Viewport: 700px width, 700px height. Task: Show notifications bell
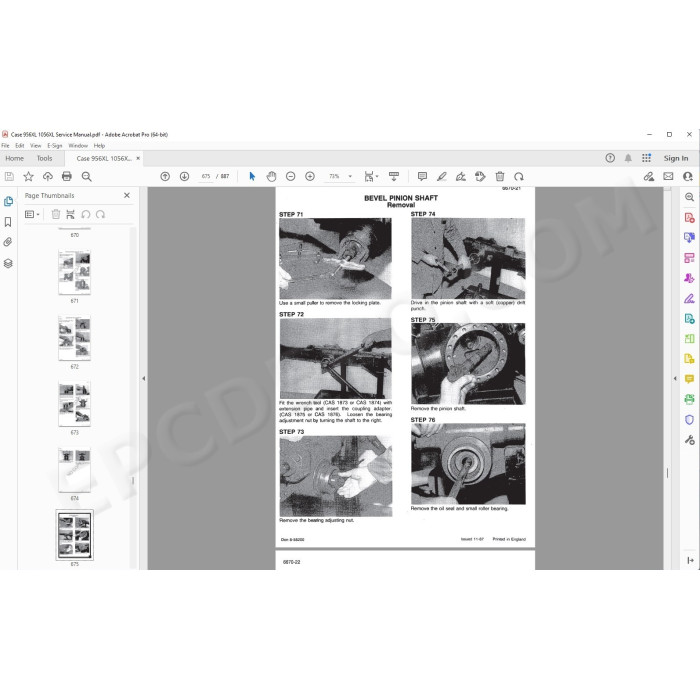coord(628,158)
